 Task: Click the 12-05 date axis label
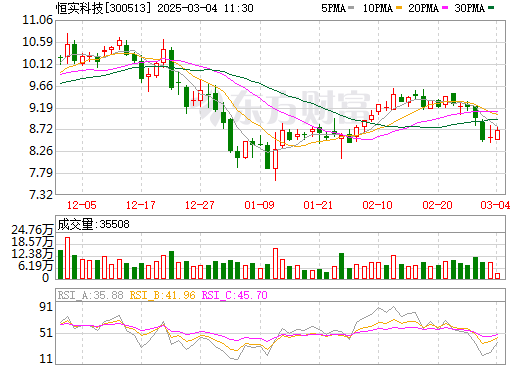82,205
